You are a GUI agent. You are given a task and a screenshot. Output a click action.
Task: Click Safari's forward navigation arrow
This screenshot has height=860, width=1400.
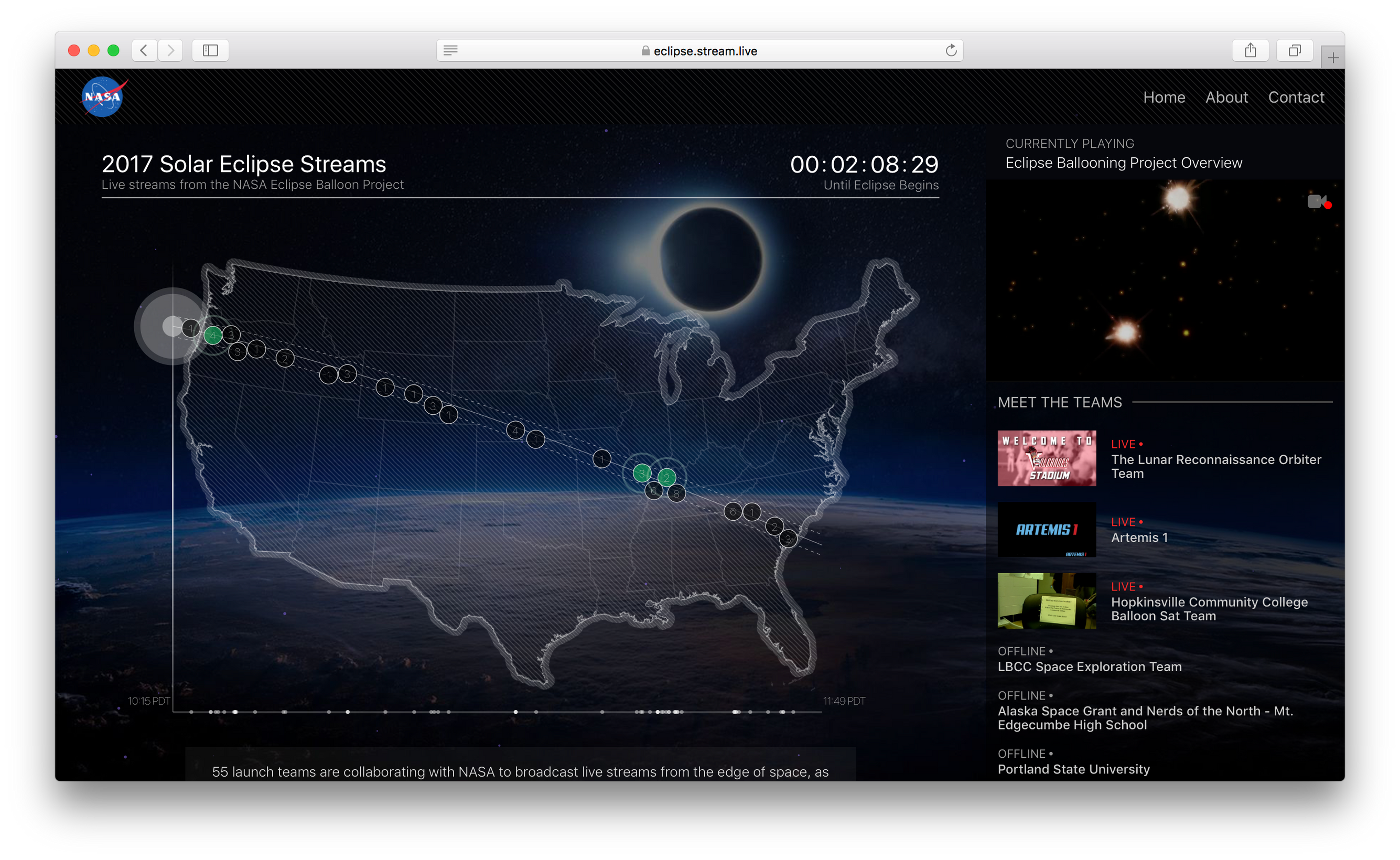coord(170,51)
